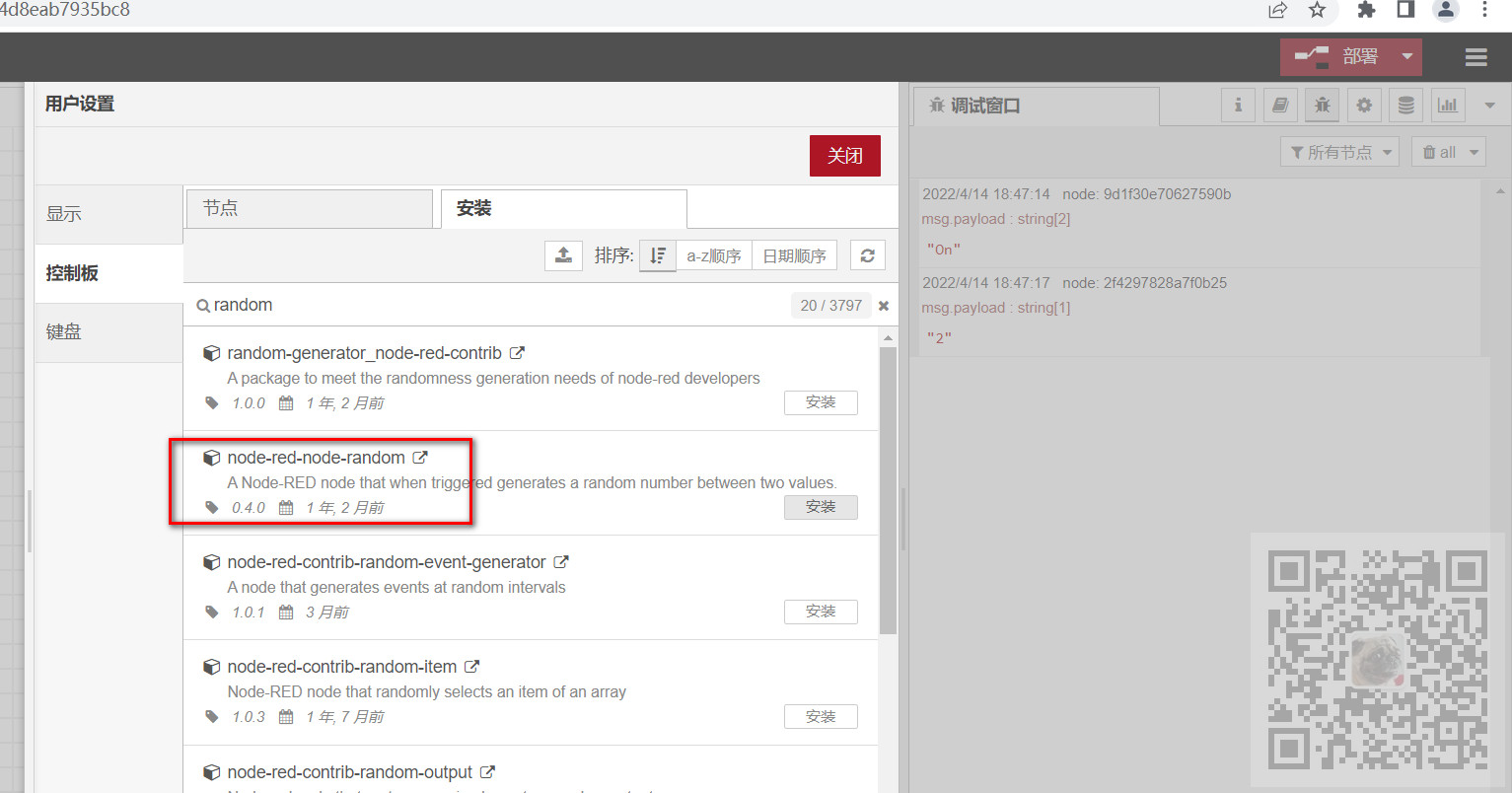Screen dimensions: 1512x793
Task: Click the 20 / 3797 result count
Action: 830,306
